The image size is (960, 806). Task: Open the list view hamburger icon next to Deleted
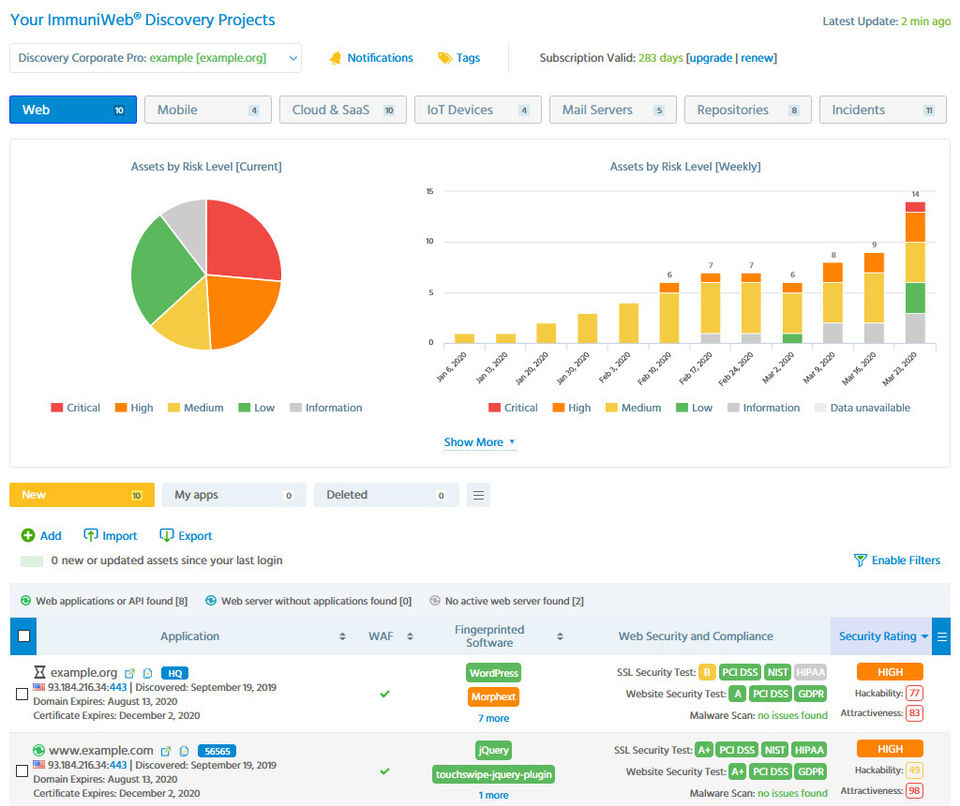coord(478,495)
